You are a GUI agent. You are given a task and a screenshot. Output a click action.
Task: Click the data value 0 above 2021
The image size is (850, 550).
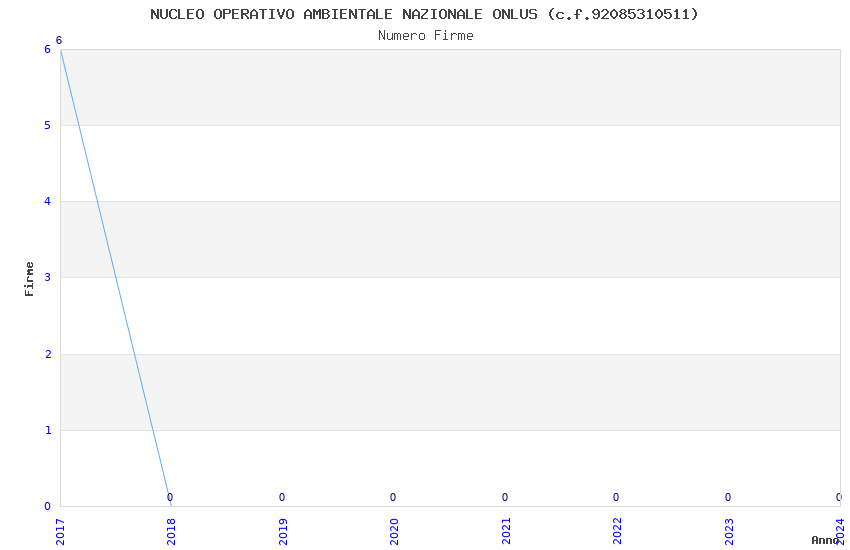point(505,497)
